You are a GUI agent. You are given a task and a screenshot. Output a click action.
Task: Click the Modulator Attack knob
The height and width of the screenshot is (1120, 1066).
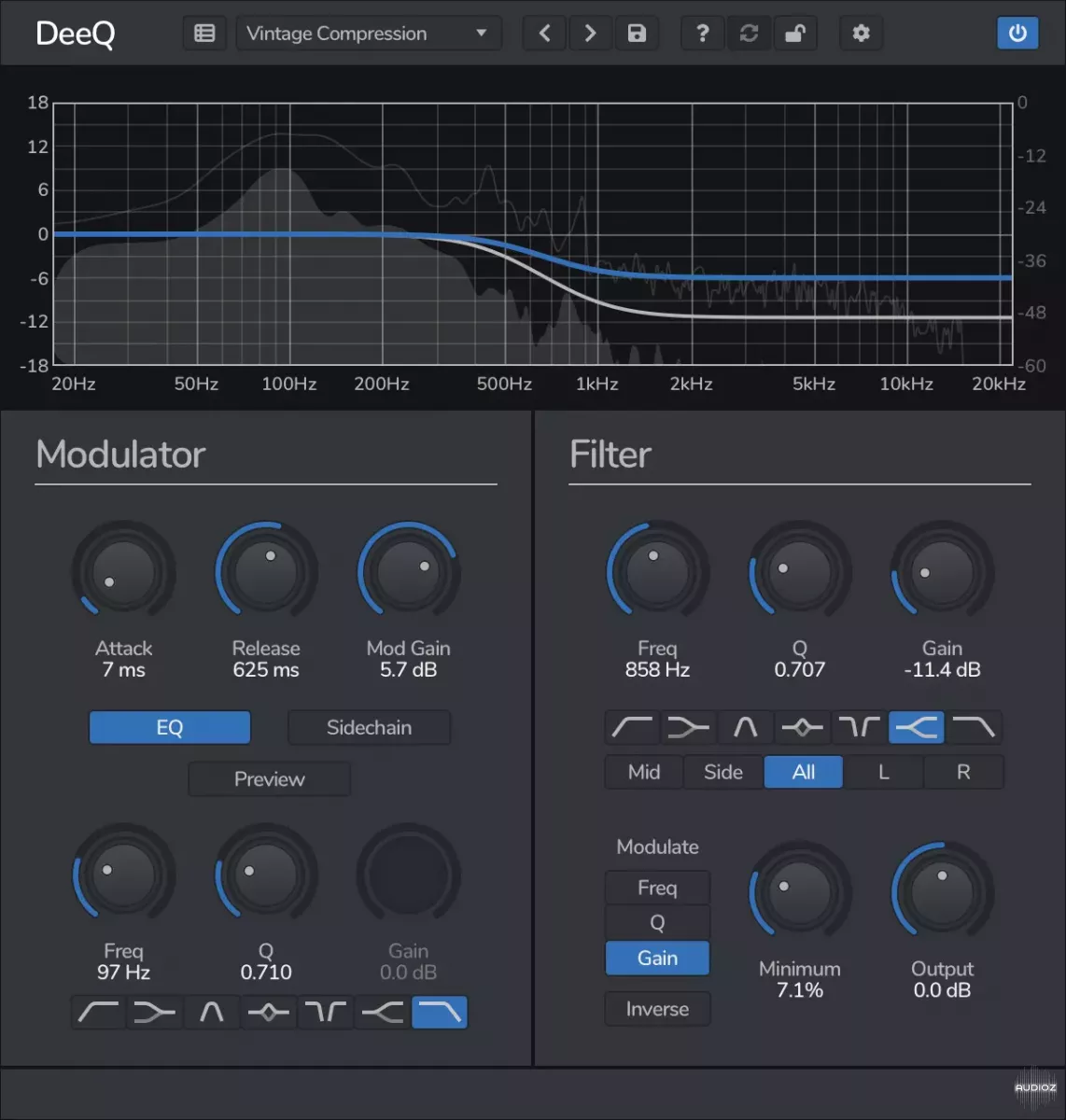pyautogui.click(x=124, y=571)
